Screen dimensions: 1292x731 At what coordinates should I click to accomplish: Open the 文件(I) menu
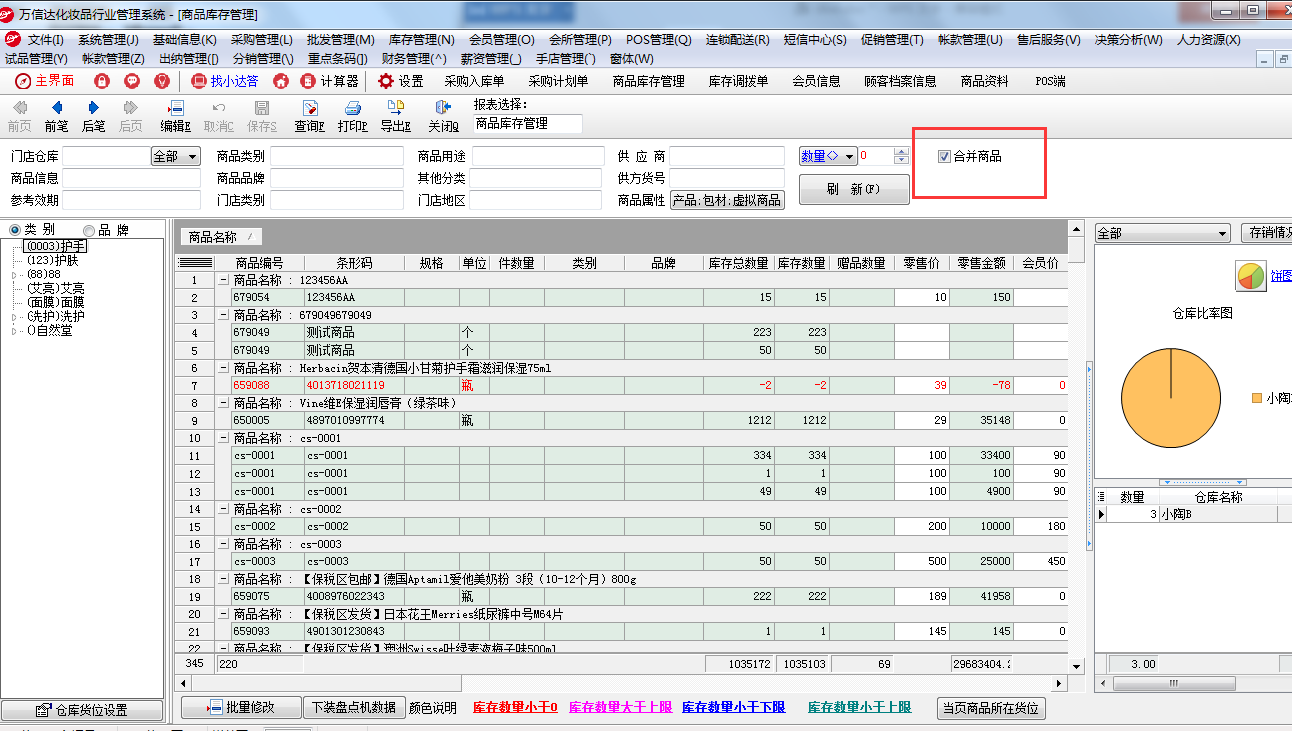click(x=46, y=40)
